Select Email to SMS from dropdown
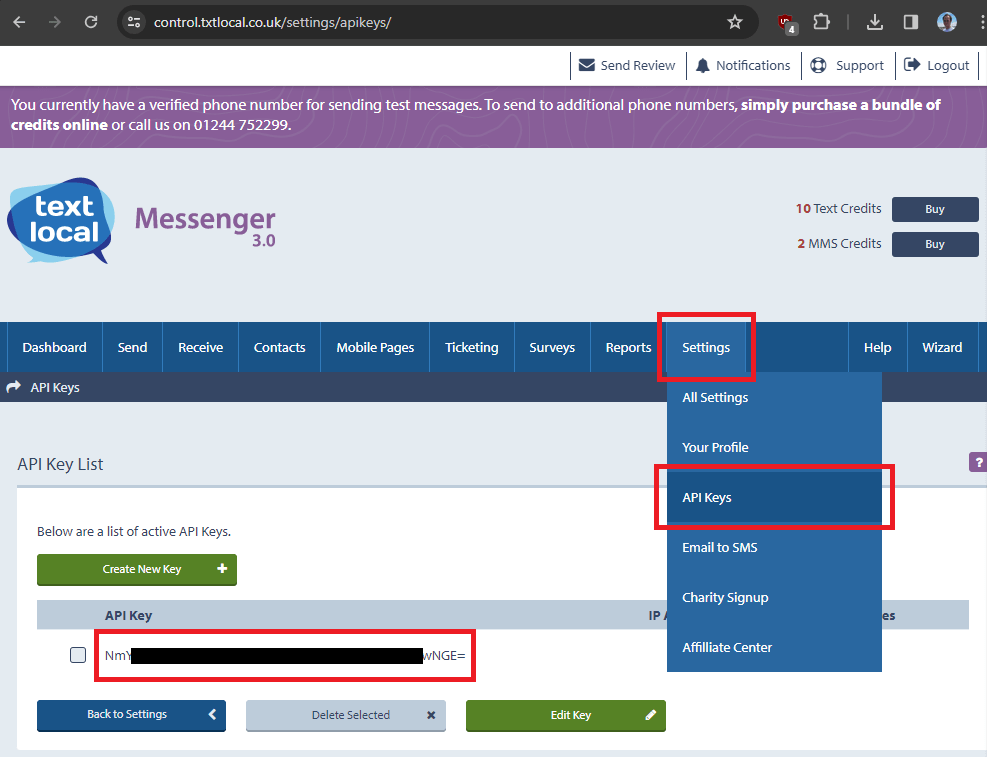 pyautogui.click(x=774, y=547)
